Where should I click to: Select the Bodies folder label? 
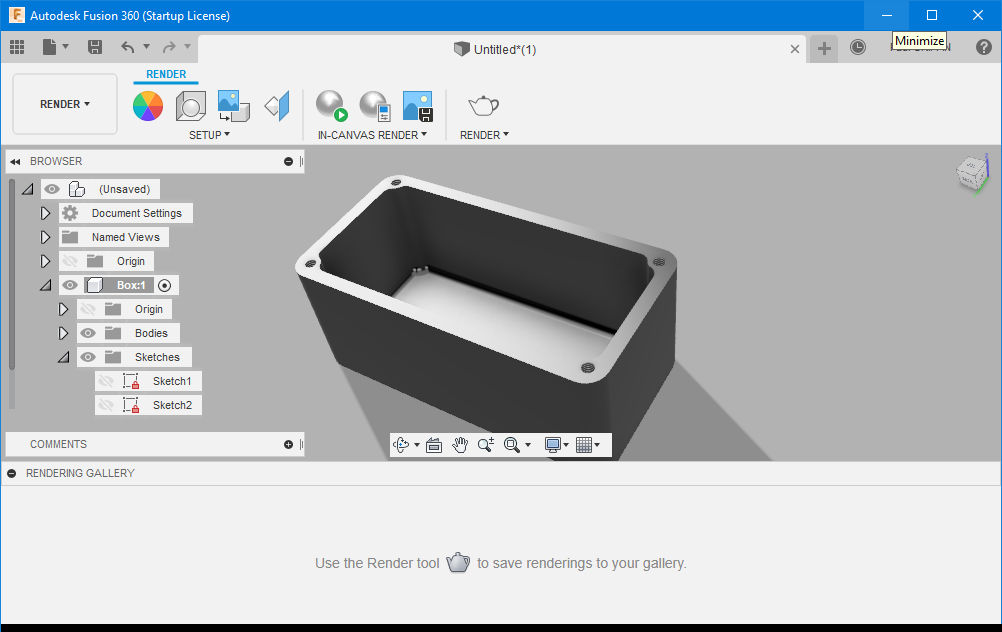[x=151, y=333]
